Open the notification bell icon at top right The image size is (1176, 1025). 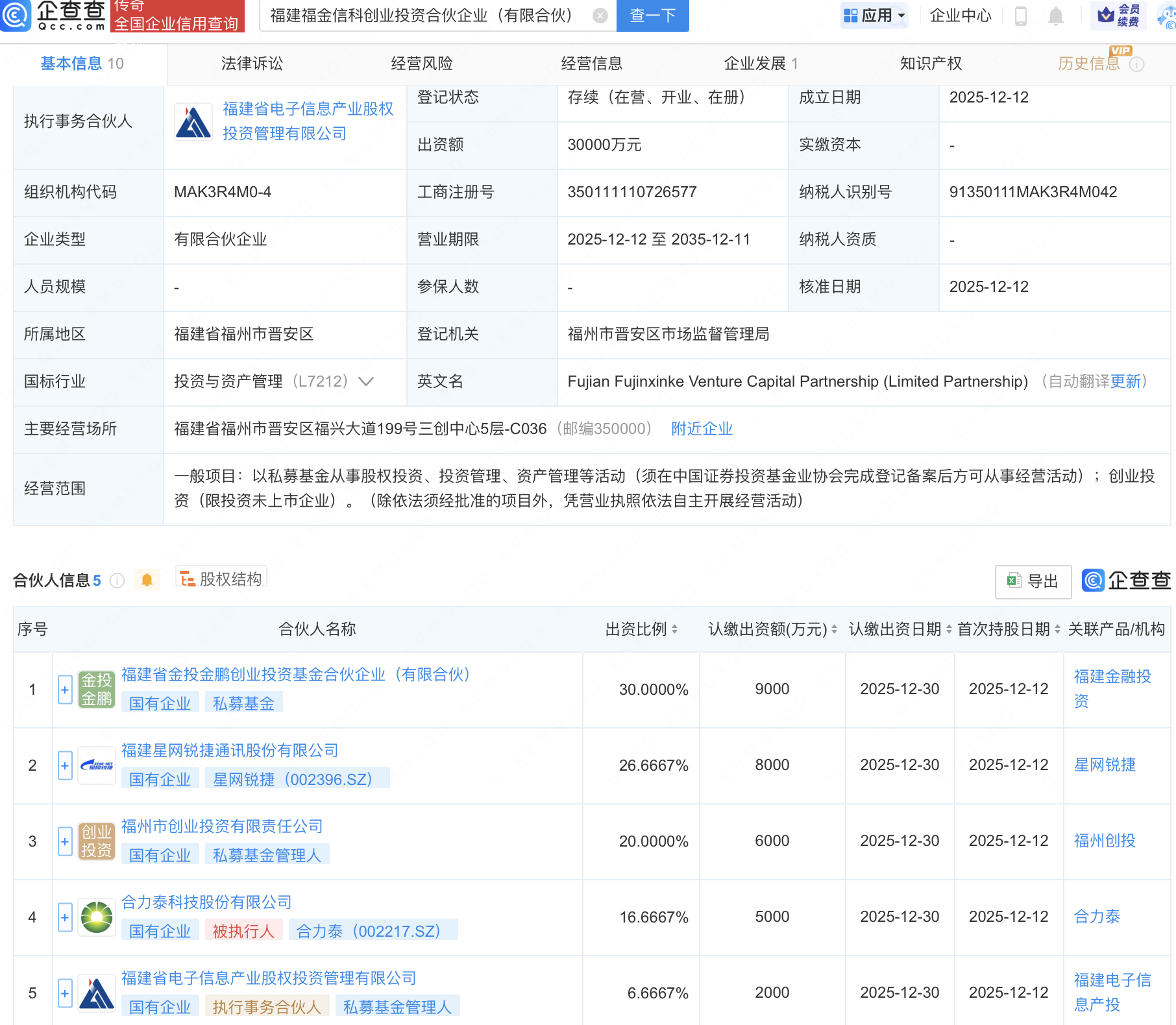(x=1054, y=16)
